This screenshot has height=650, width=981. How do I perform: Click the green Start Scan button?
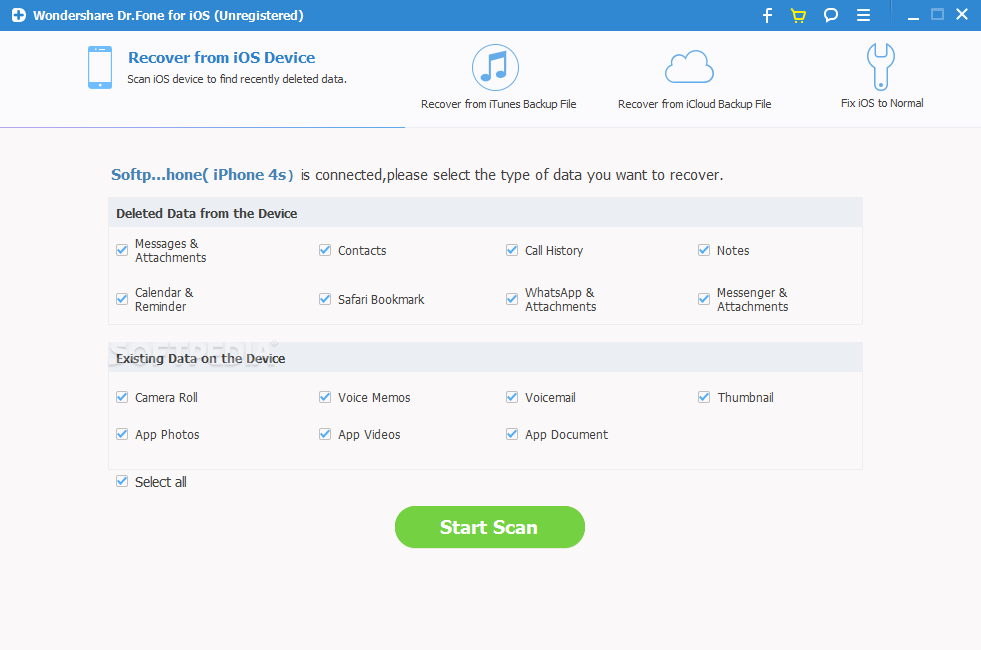[490, 527]
